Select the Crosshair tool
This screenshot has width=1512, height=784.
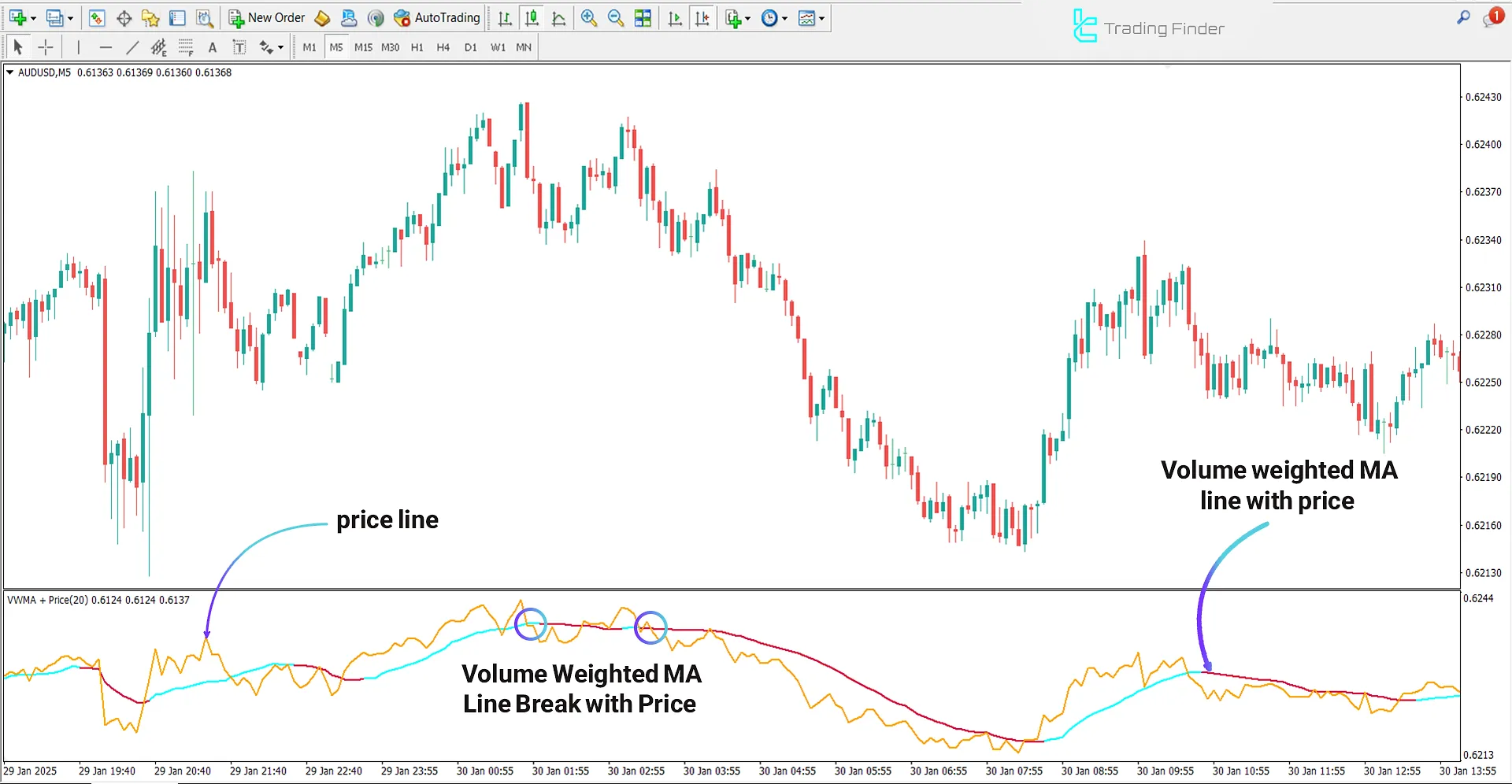click(x=46, y=46)
